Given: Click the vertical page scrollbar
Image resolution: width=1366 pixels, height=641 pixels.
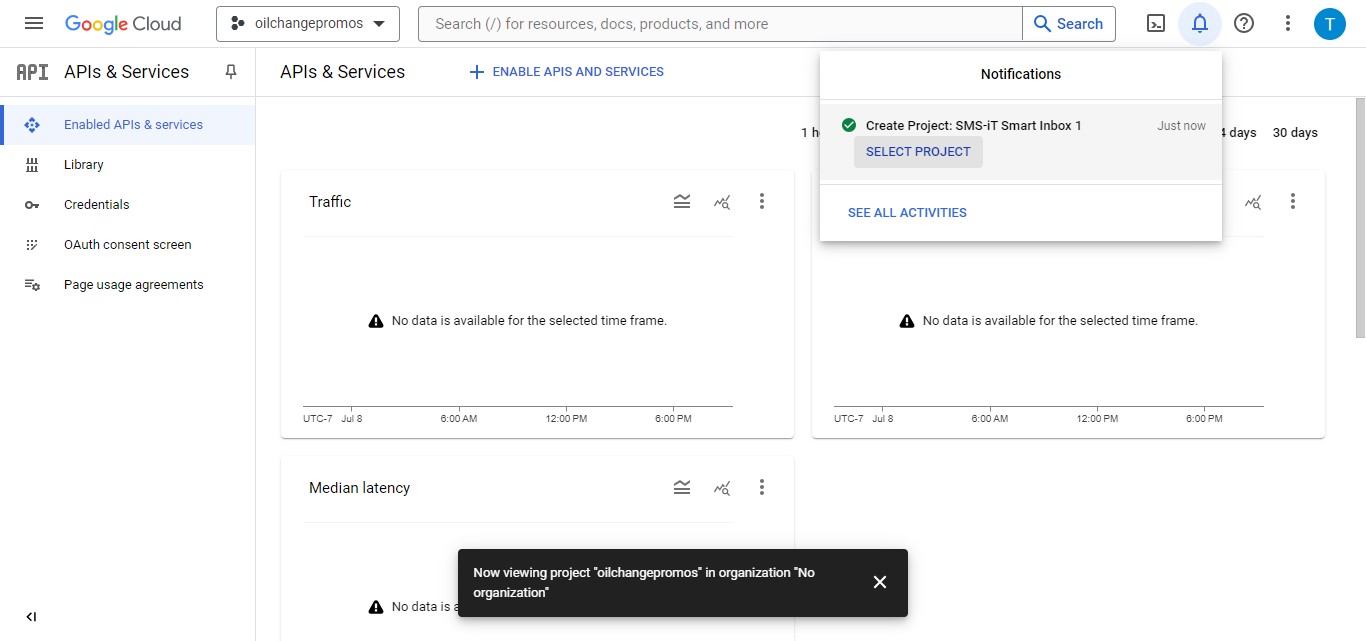Looking at the screenshot, I should point(1360,220).
